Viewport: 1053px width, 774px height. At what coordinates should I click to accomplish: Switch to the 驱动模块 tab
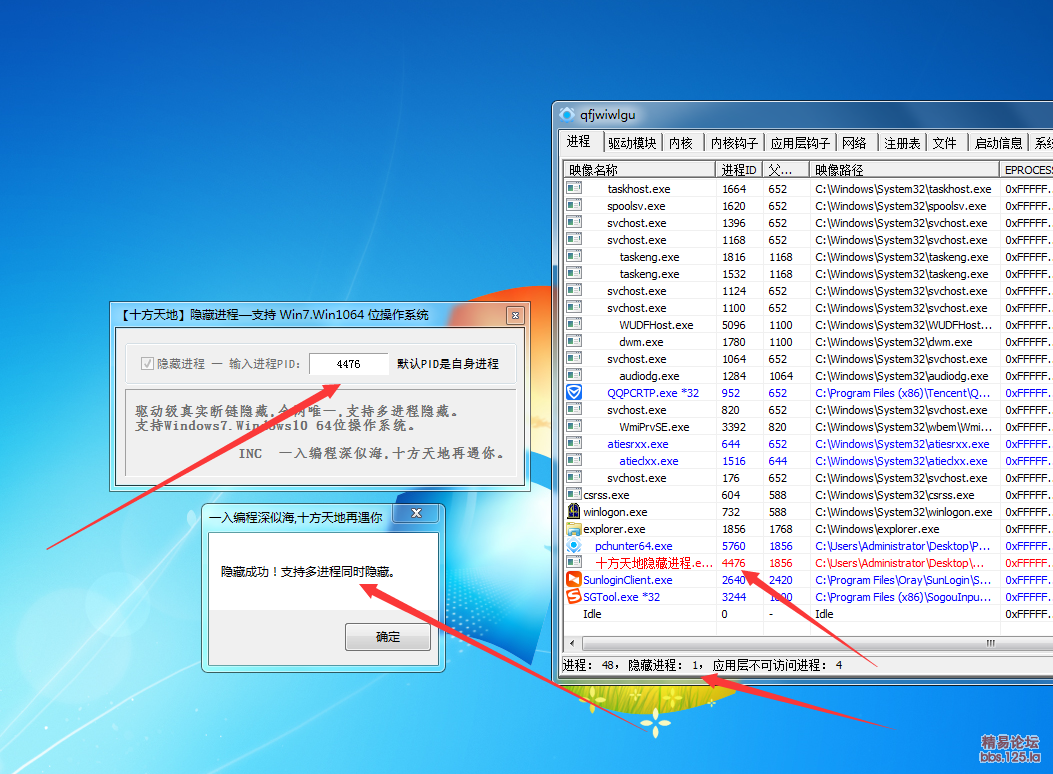click(632, 143)
